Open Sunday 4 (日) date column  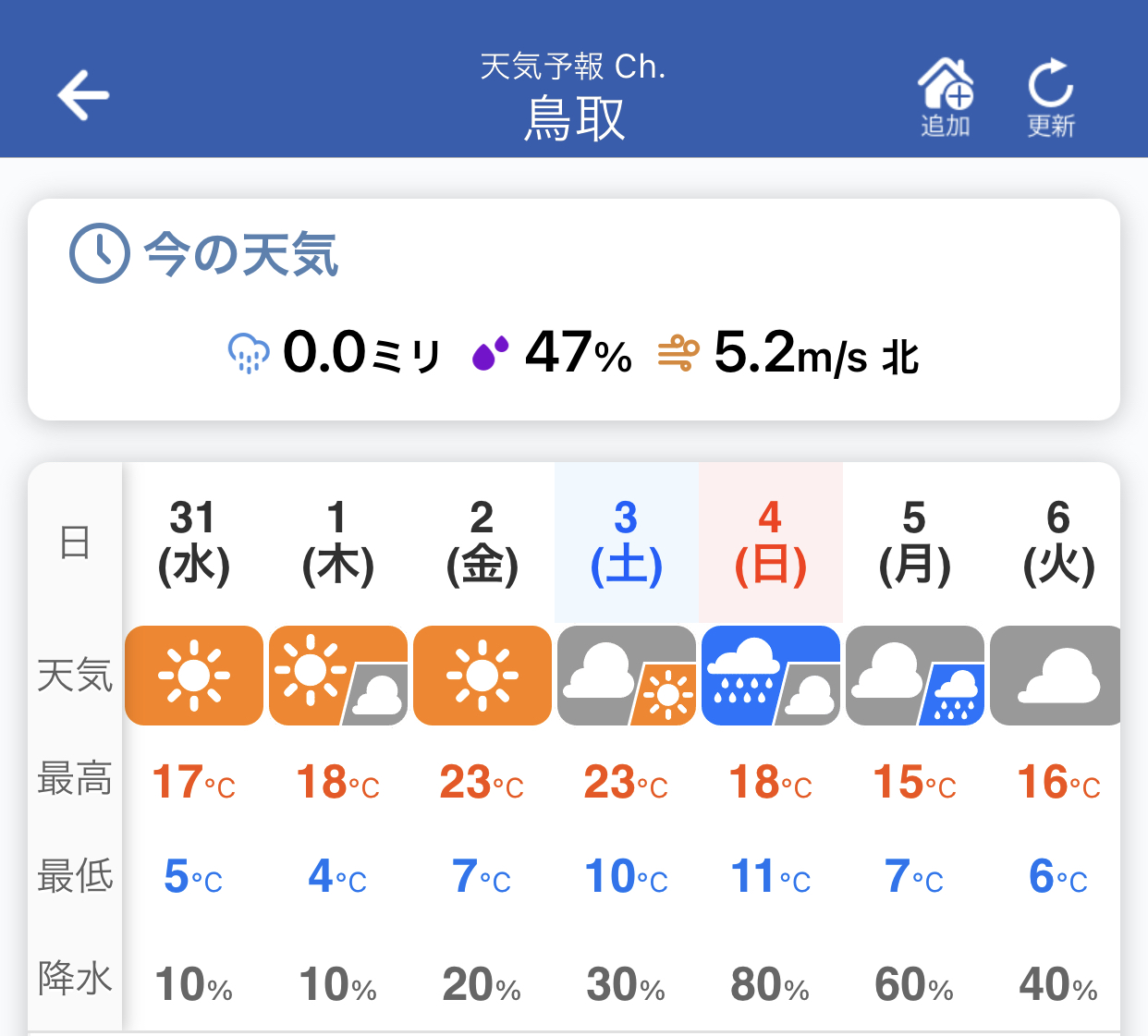[x=771, y=542]
